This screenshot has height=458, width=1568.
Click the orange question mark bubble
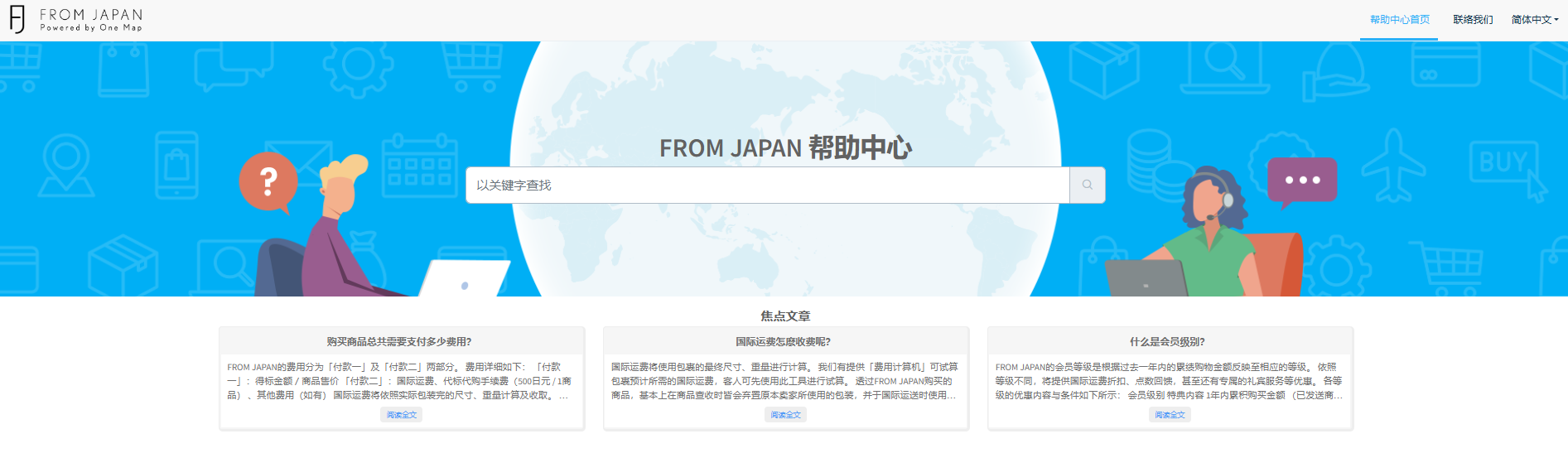click(x=268, y=181)
